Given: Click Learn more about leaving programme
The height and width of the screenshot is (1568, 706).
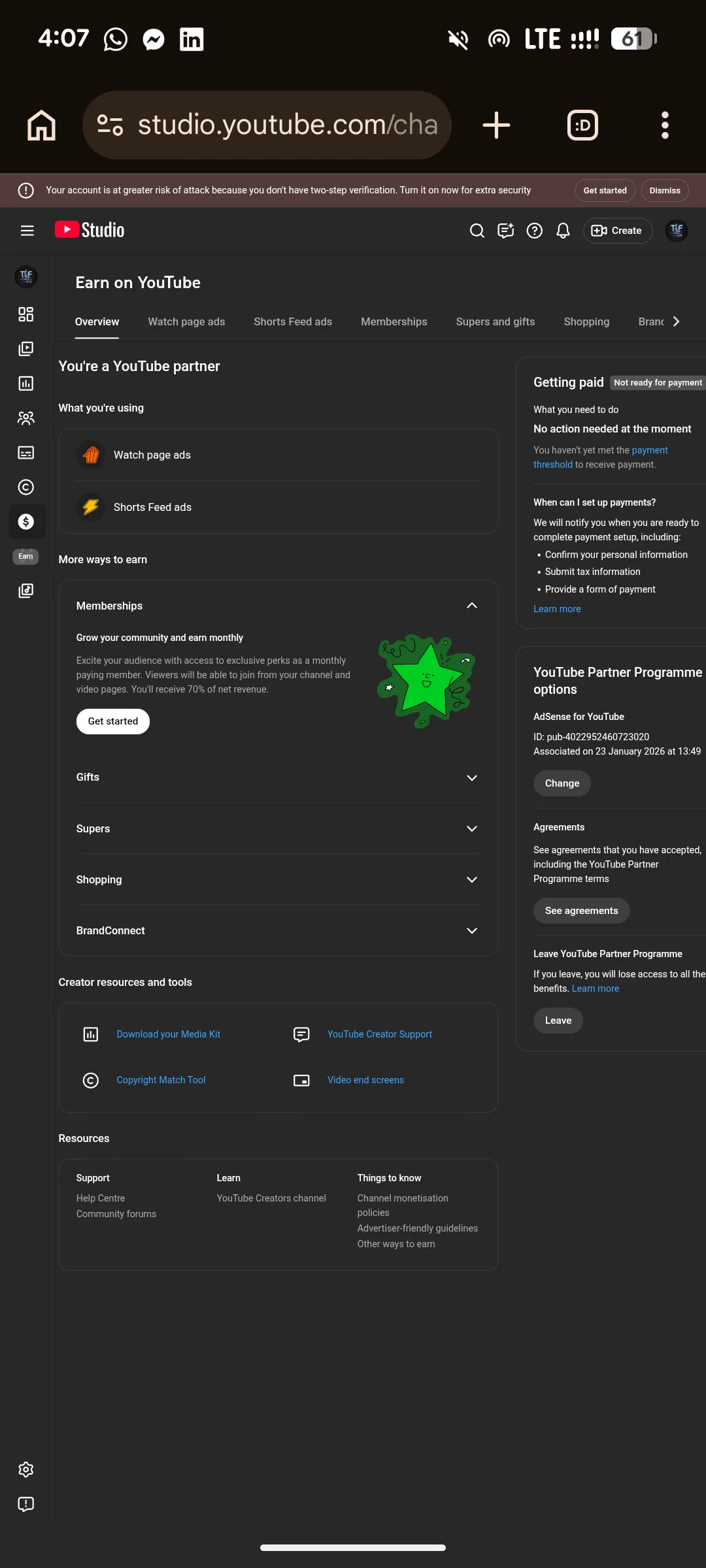Looking at the screenshot, I should tap(596, 988).
